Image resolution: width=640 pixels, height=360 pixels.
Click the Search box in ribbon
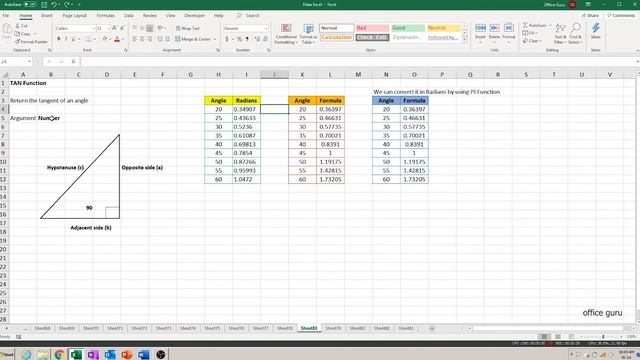coord(249,16)
